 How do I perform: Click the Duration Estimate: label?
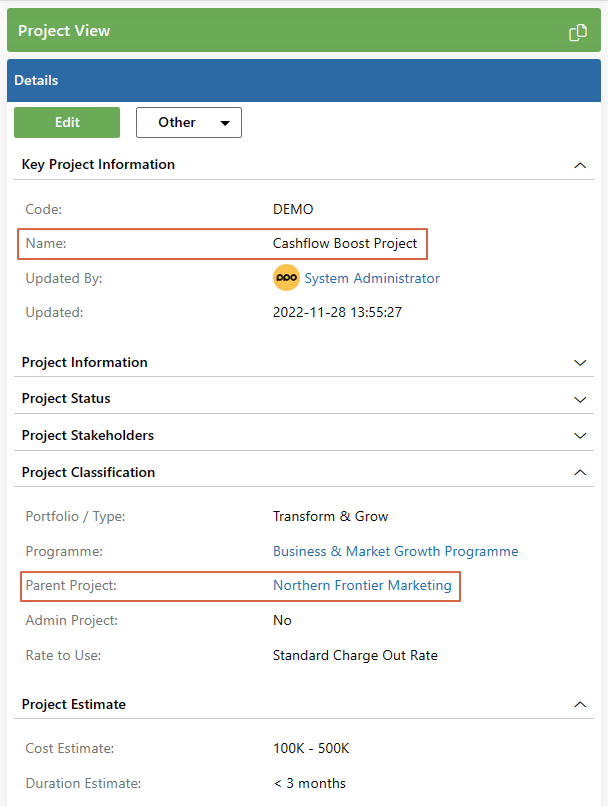tap(83, 783)
